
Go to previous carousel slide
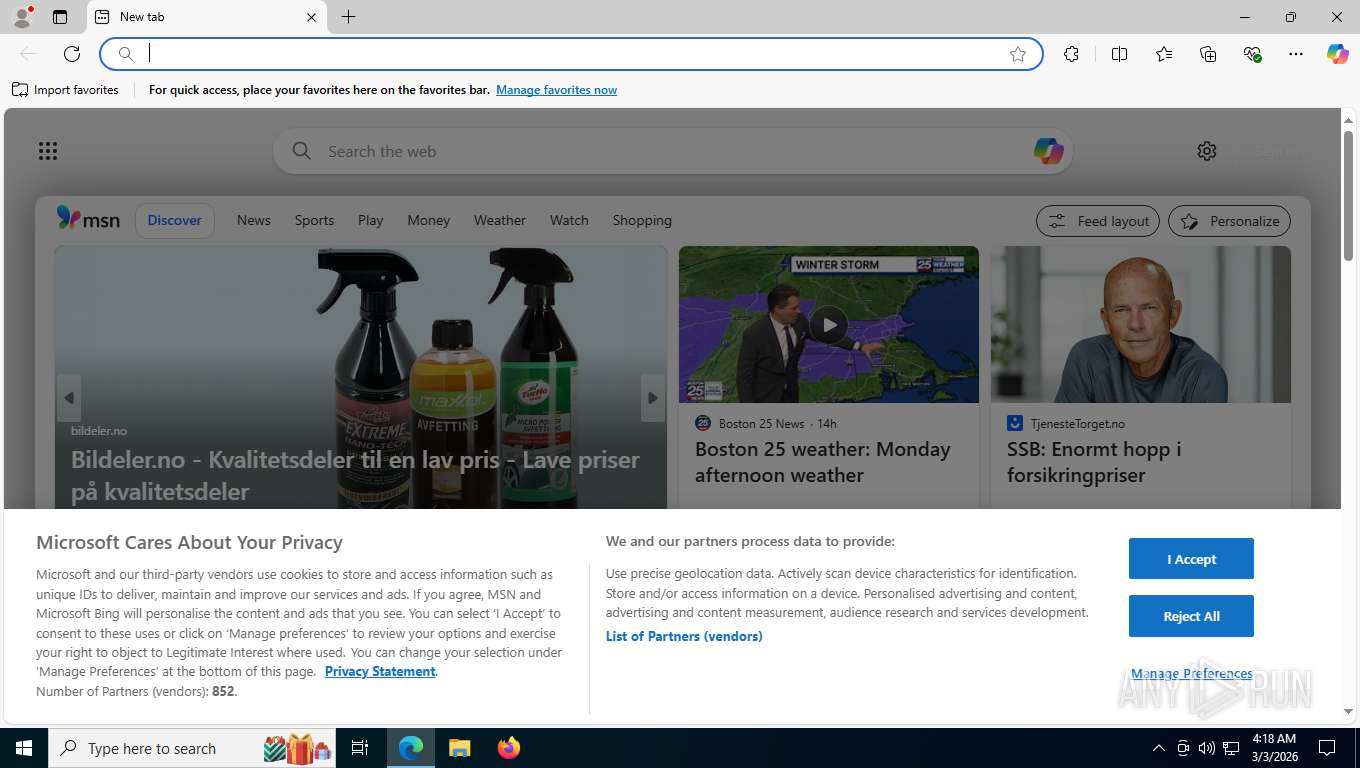click(69, 398)
